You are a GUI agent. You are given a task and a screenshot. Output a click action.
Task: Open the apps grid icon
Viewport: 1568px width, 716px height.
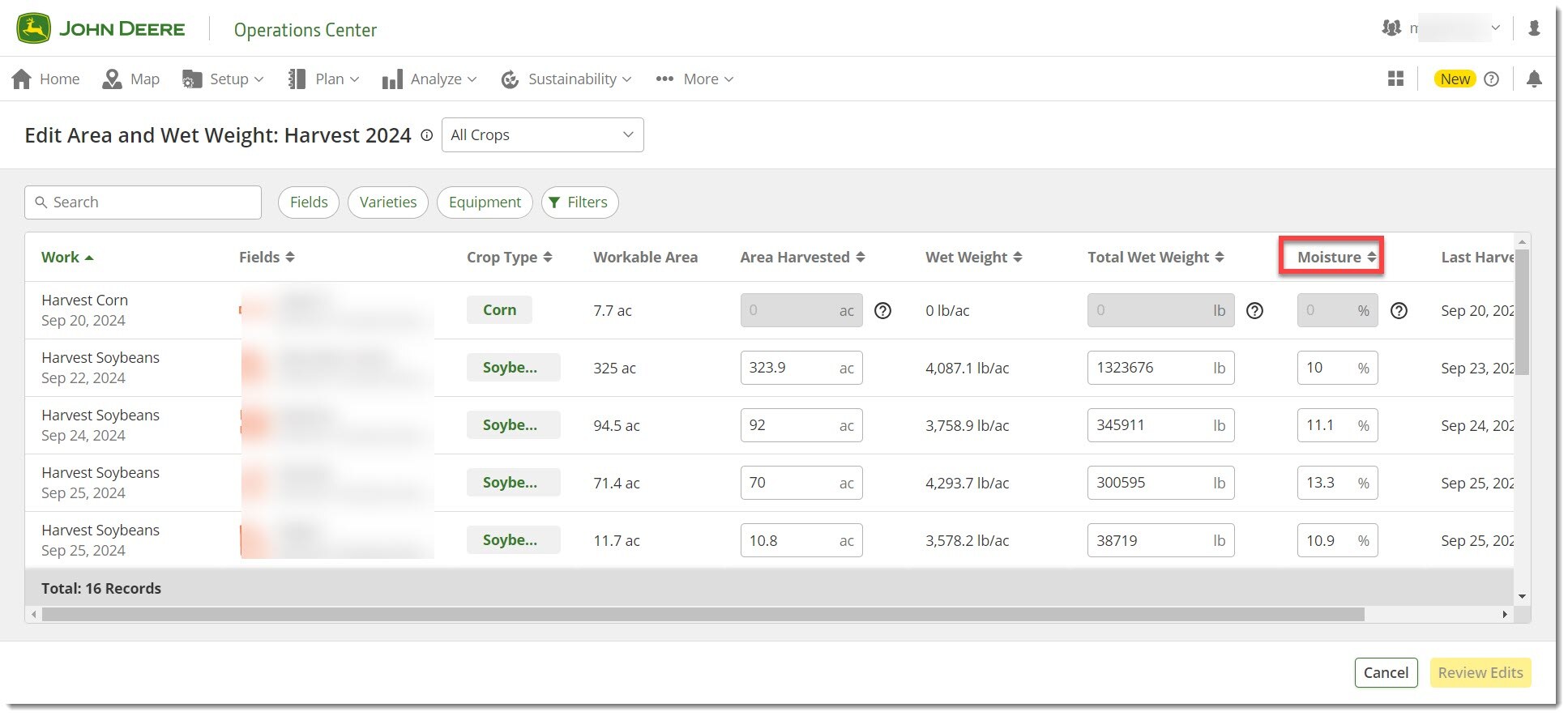point(1395,79)
